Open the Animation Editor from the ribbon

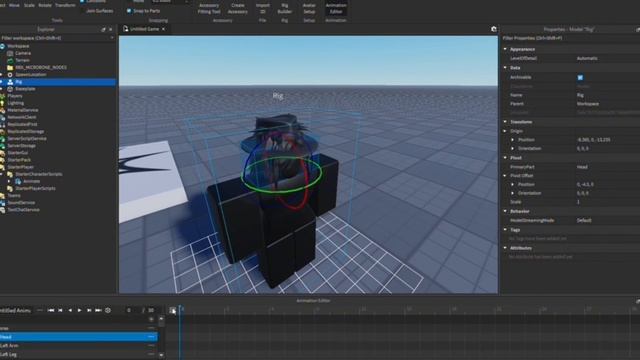(x=336, y=8)
